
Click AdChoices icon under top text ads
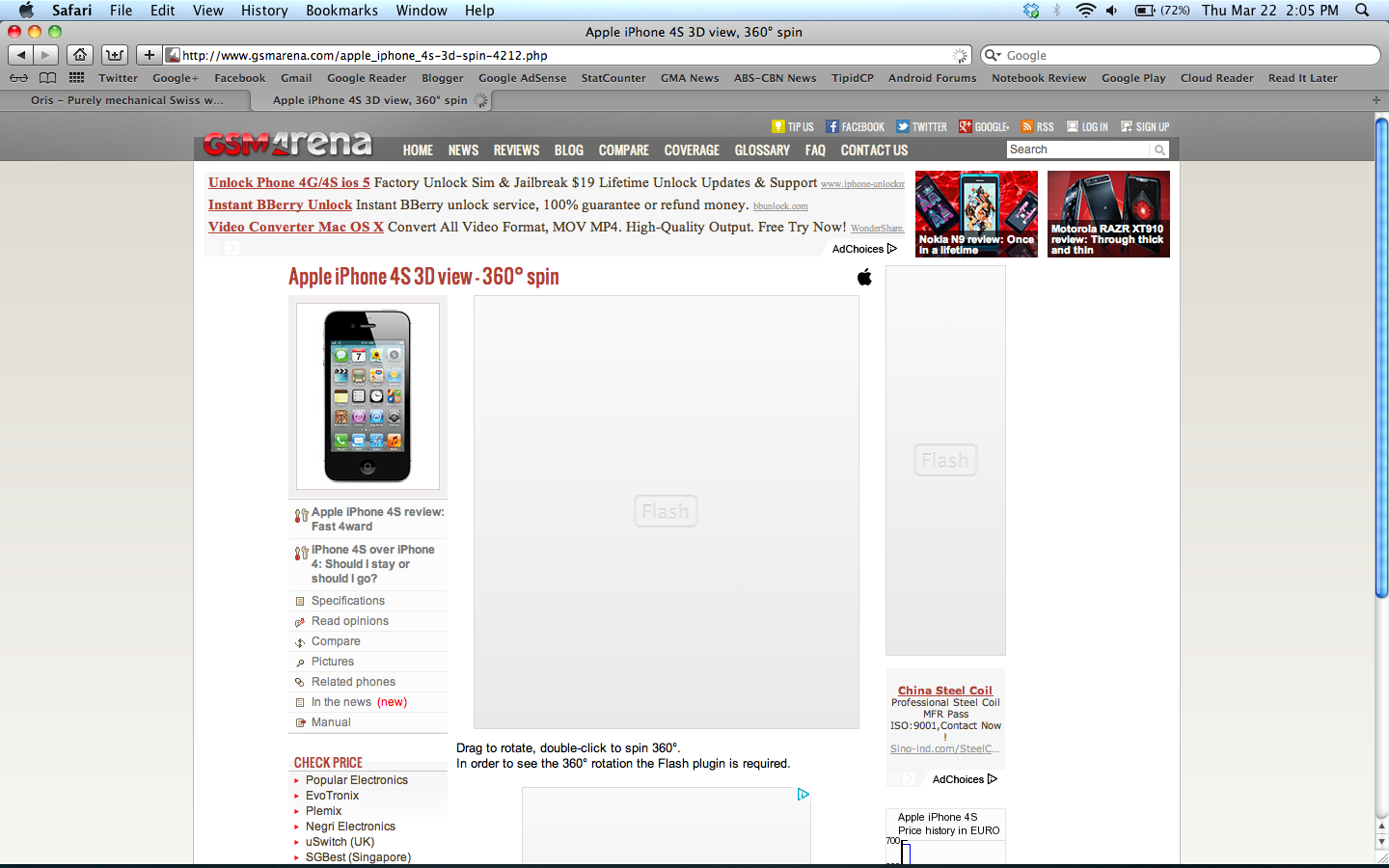click(x=892, y=249)
